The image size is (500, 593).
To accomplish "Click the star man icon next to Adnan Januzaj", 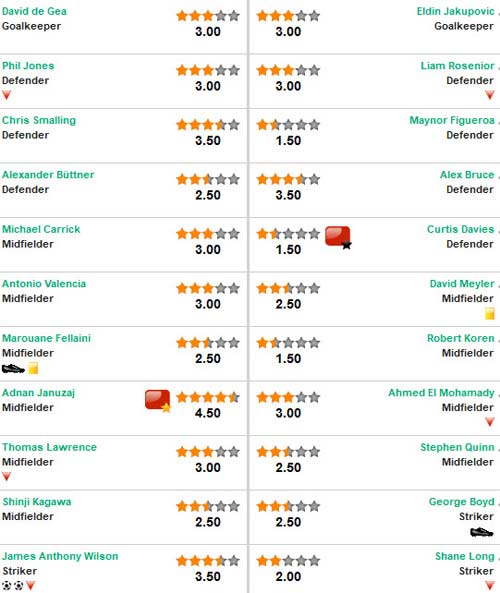I will [x=158, y=401].
